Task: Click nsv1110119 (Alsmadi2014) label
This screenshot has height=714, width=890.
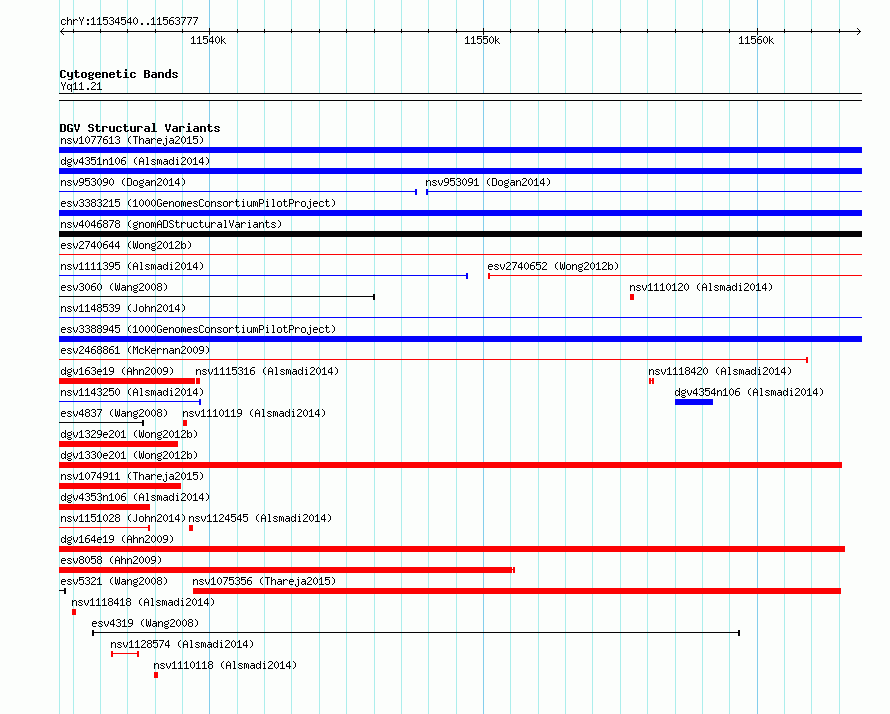Action: click(254, 413)
